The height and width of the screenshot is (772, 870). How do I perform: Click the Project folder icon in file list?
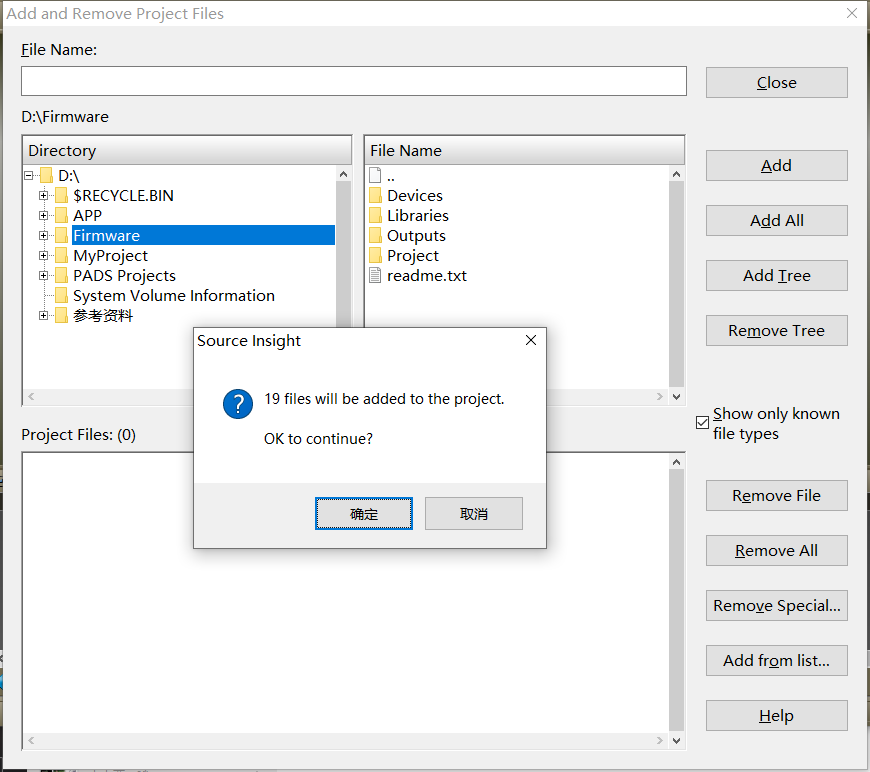click(375, 255)
